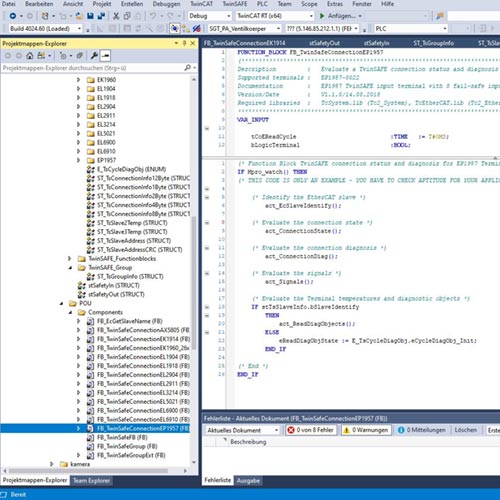Expand the kamera folder
The width and height of the screenshot is (500, 500).
point(52,464)
